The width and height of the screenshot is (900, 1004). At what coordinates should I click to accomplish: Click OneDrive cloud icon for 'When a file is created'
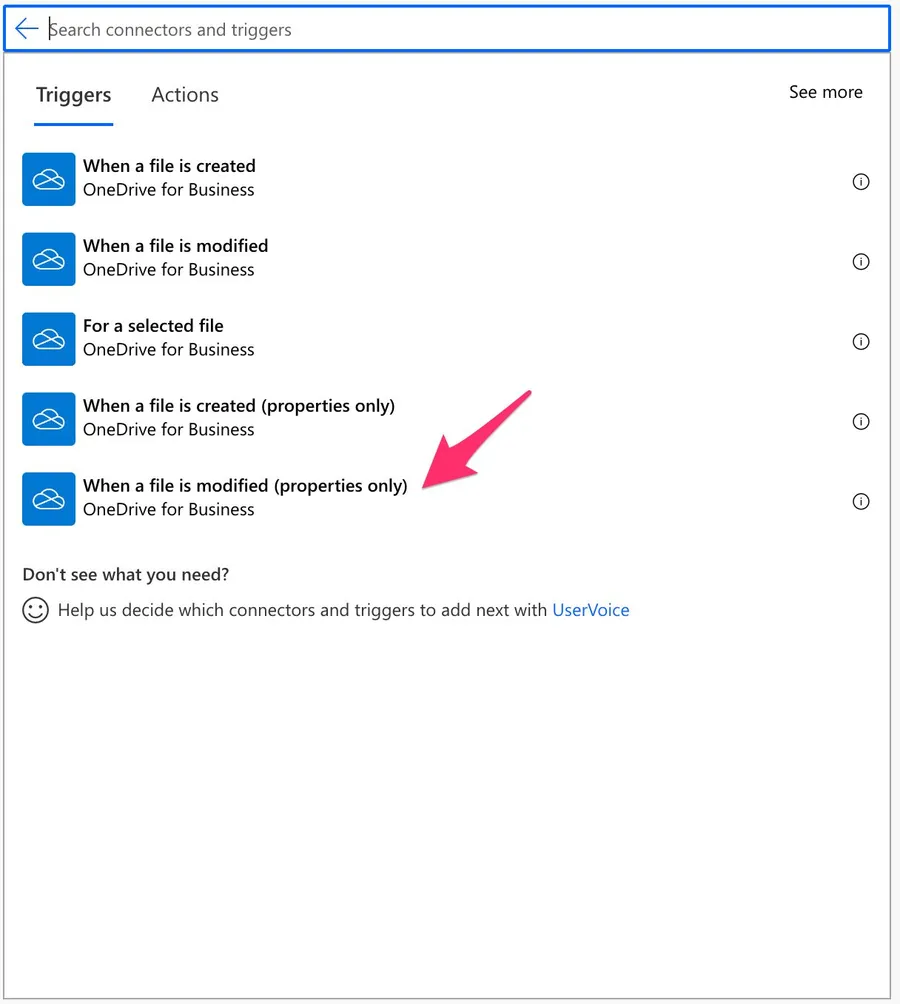pyautogui.click(x=49, y=179)
